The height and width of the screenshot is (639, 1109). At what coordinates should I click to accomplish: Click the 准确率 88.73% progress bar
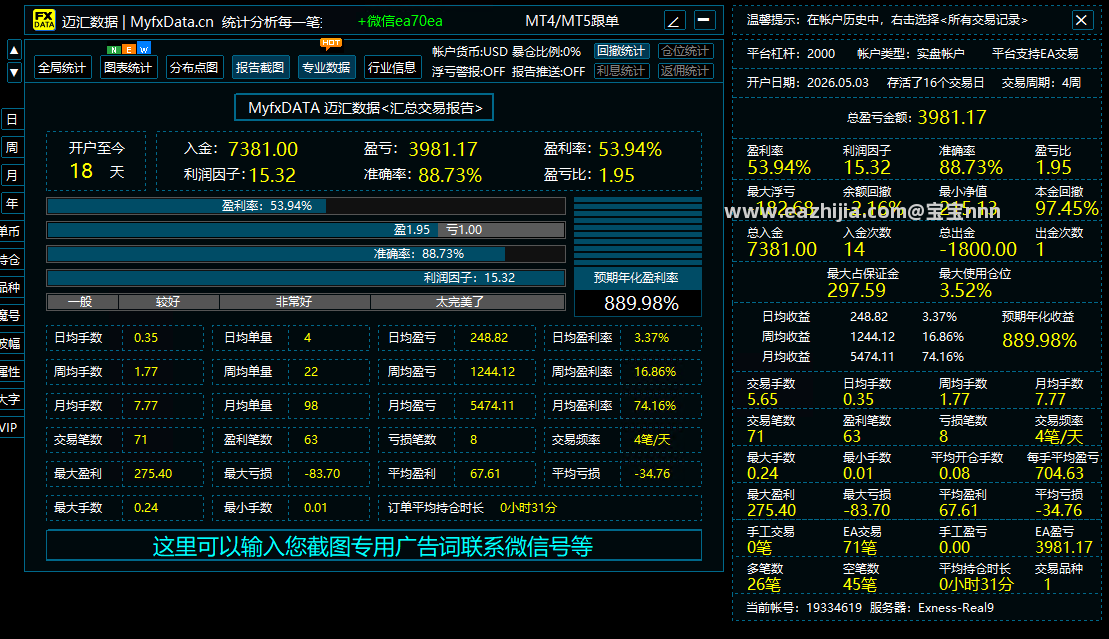coord(306,254)
